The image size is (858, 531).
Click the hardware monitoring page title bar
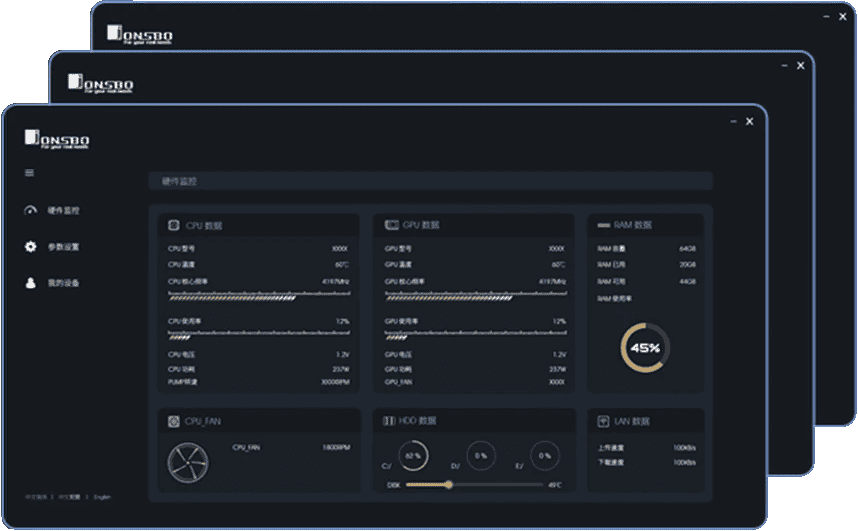click(431, 181)
